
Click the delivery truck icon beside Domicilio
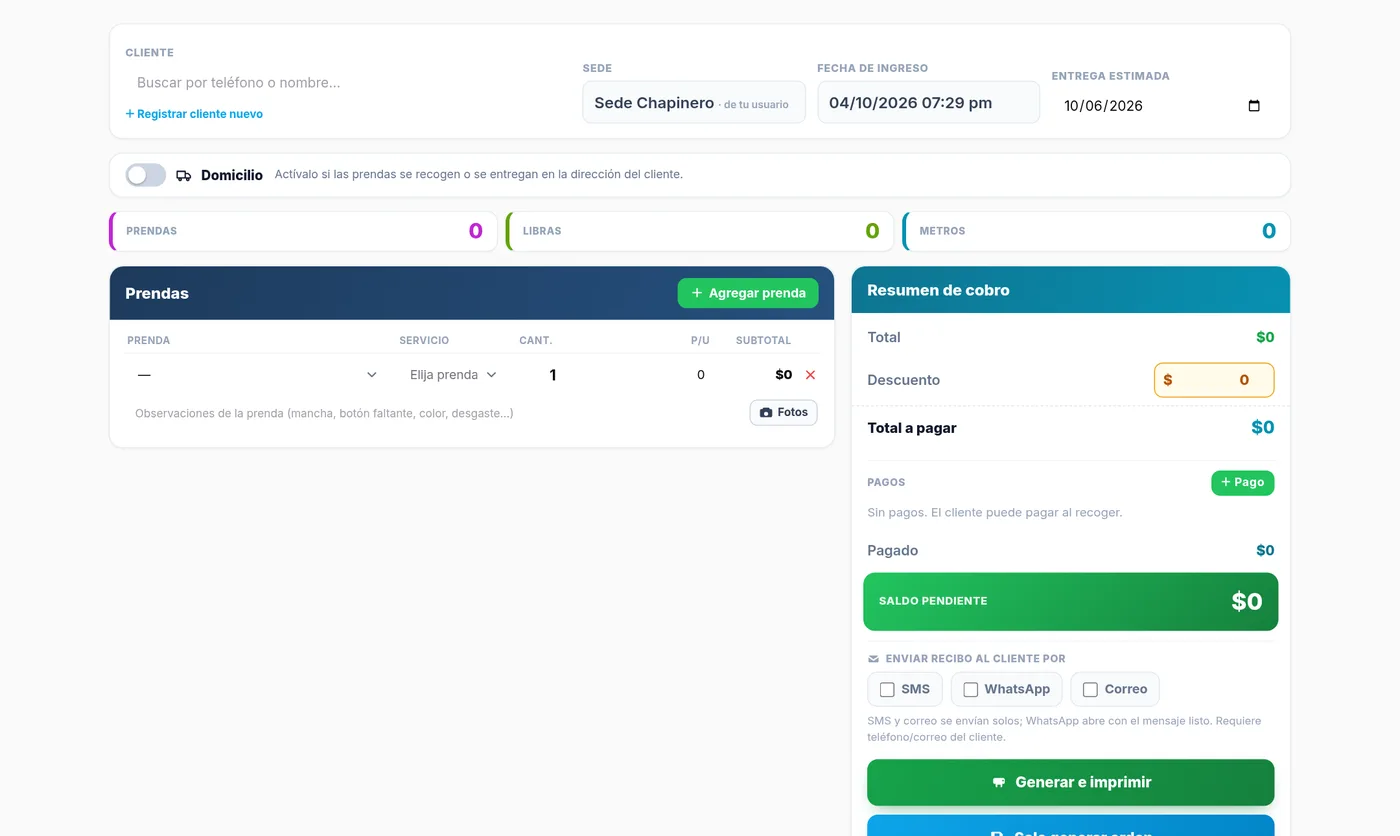(183, 175)
